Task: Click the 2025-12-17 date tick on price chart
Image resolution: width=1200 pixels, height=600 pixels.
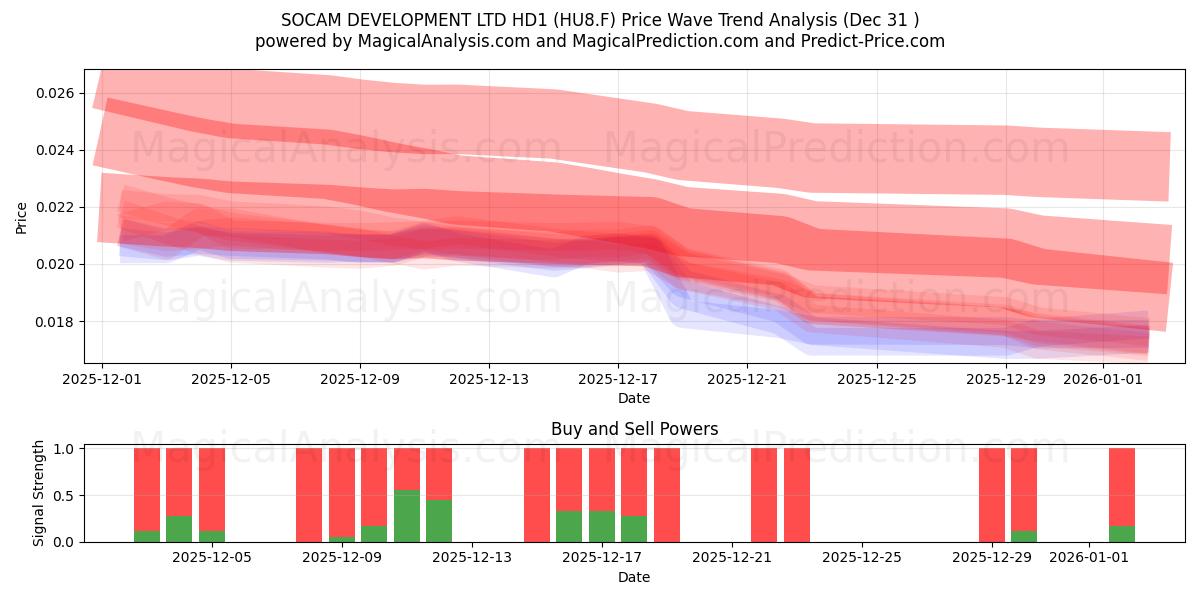Action: (618, 379)
